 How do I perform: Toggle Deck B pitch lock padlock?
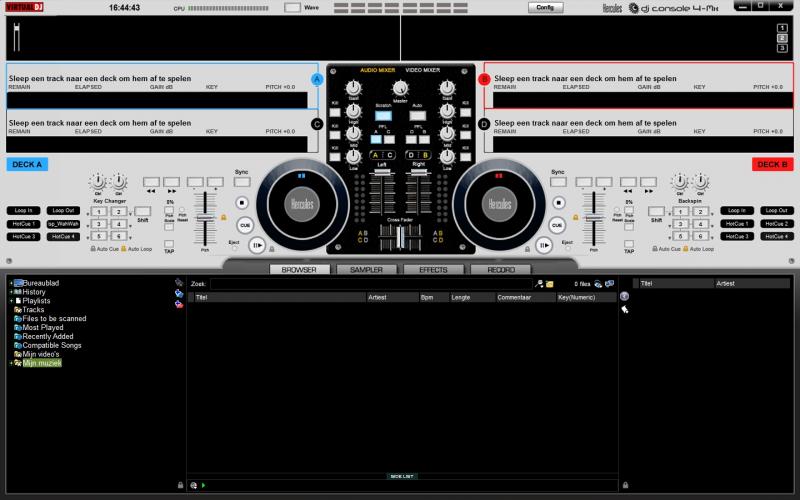coord(576,217)
